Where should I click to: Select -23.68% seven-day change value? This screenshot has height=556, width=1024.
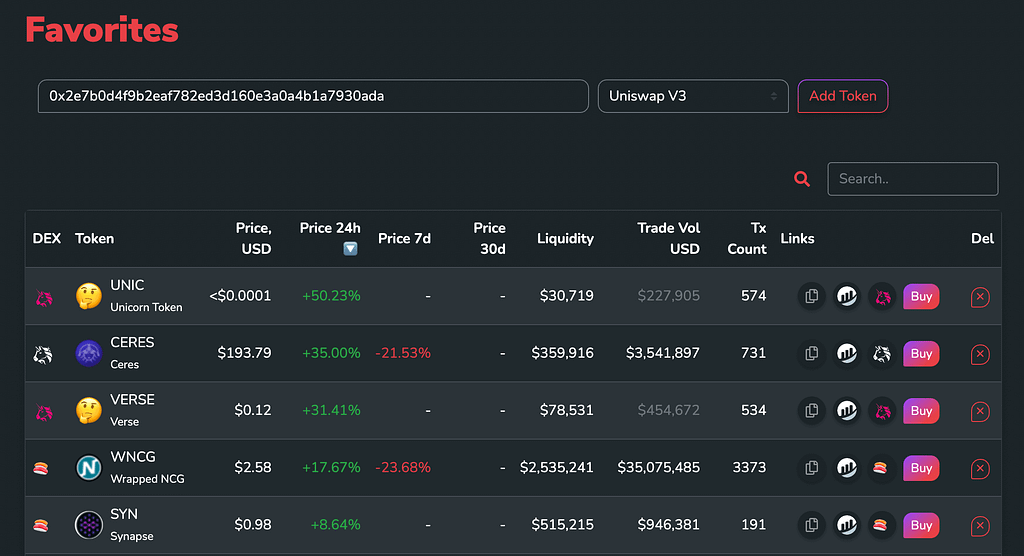pyautogui.click(x=403, y=468)
